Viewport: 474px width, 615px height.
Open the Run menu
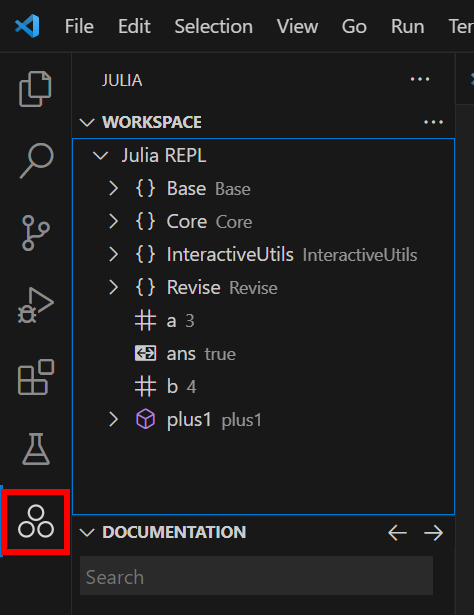pyautogui.click(x=407, y=27)
